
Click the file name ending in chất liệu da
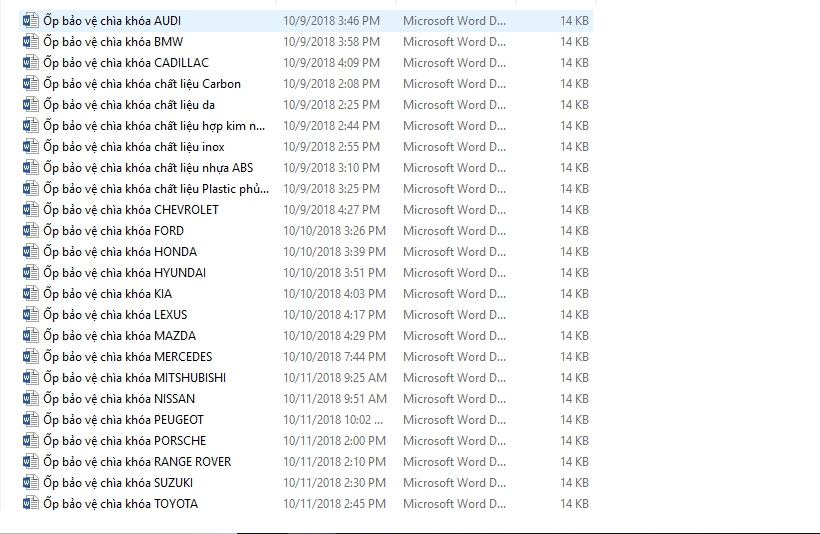129,105
